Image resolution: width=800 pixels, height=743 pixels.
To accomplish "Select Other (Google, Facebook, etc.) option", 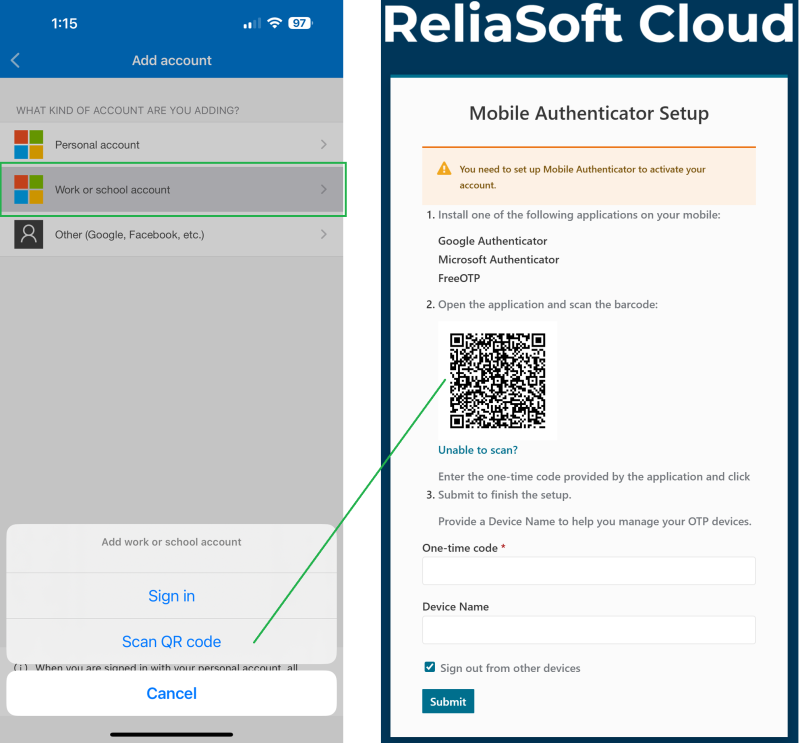I will point(171,234).
